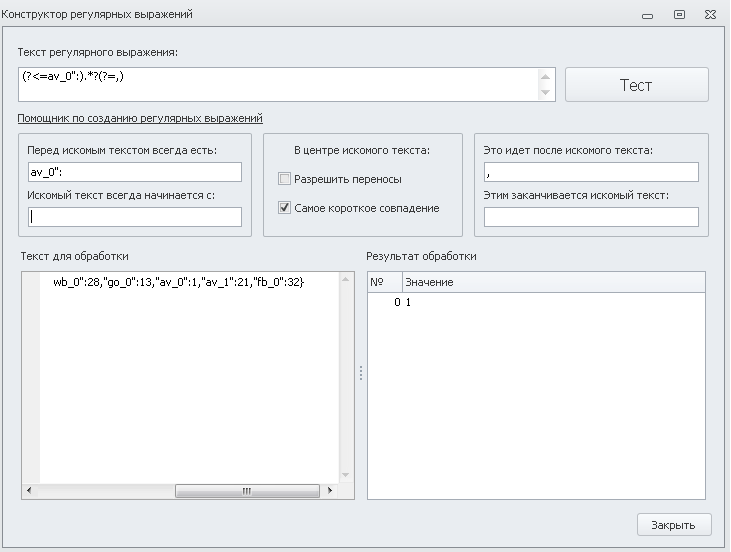Focus the regular expression text field
The width and height of the screenshot is (731, 552).
(x=278, y=84)
